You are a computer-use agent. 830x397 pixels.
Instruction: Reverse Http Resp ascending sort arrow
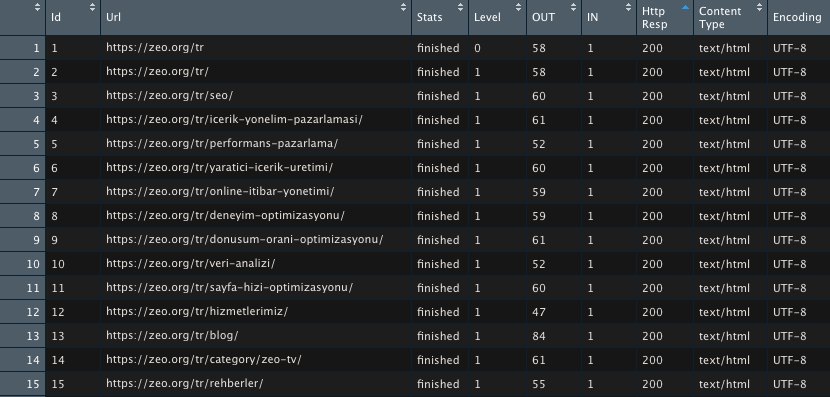tap(685, 7)
